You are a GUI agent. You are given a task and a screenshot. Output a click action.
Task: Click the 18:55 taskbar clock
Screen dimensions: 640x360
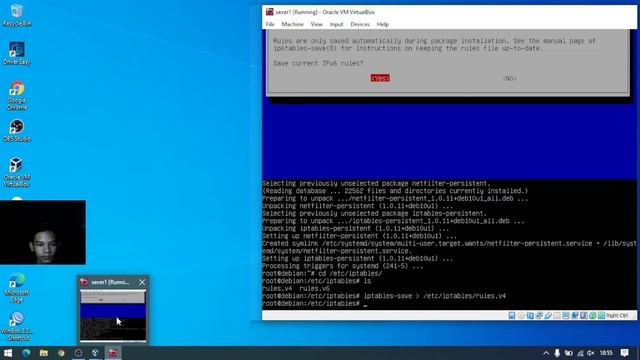click(x=606, y=353)
